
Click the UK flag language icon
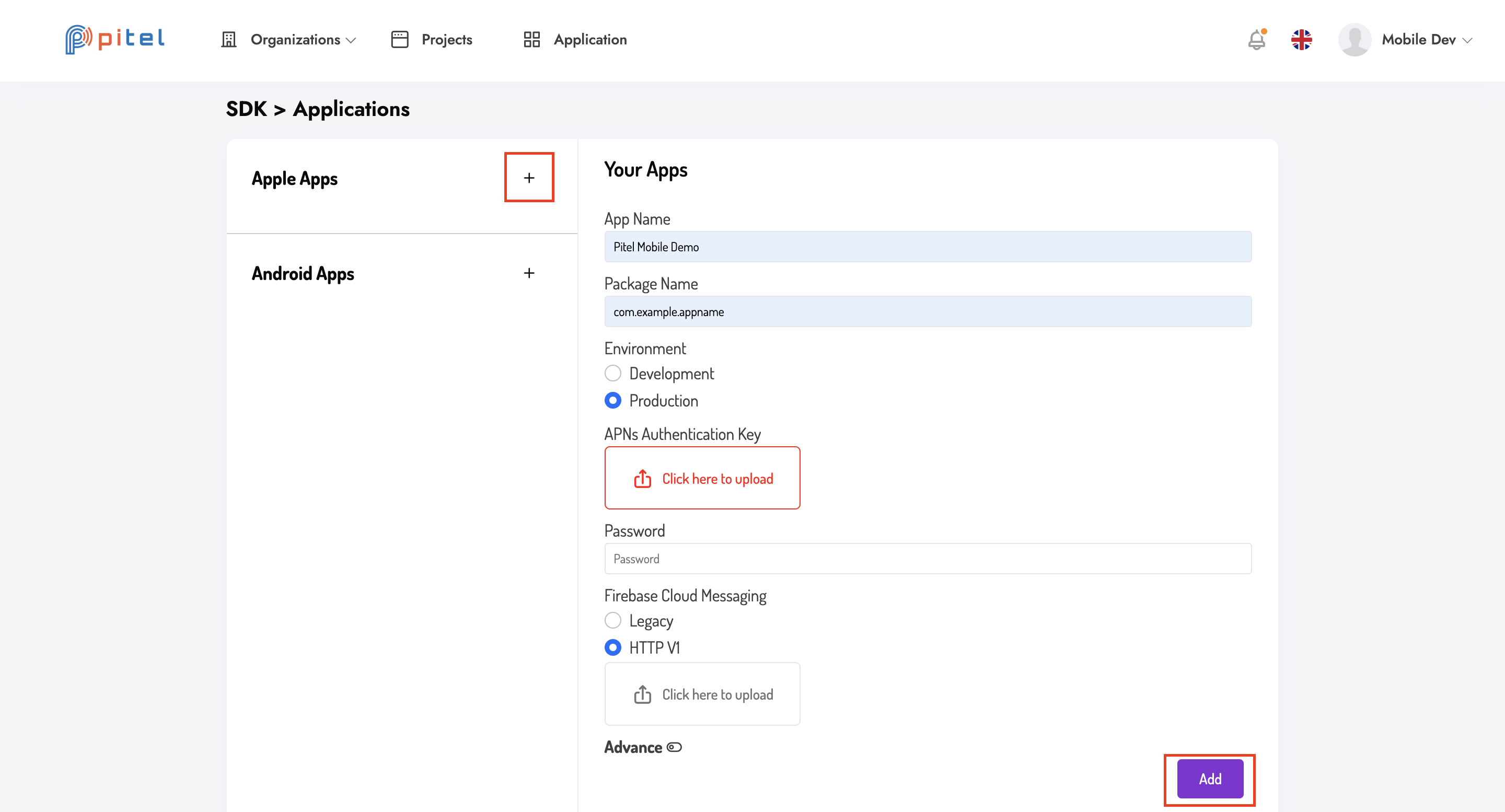(x=1302, y=40)
